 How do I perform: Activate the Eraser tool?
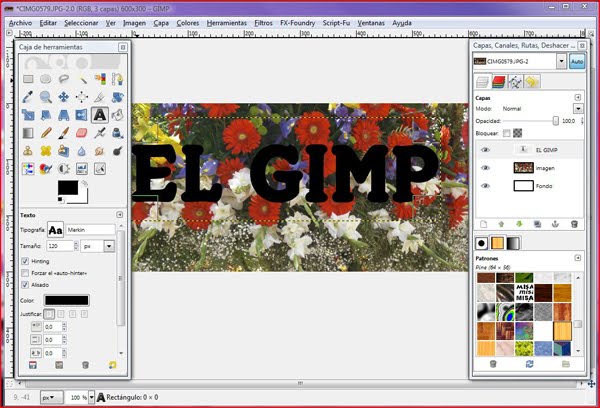tap(82, 133)
